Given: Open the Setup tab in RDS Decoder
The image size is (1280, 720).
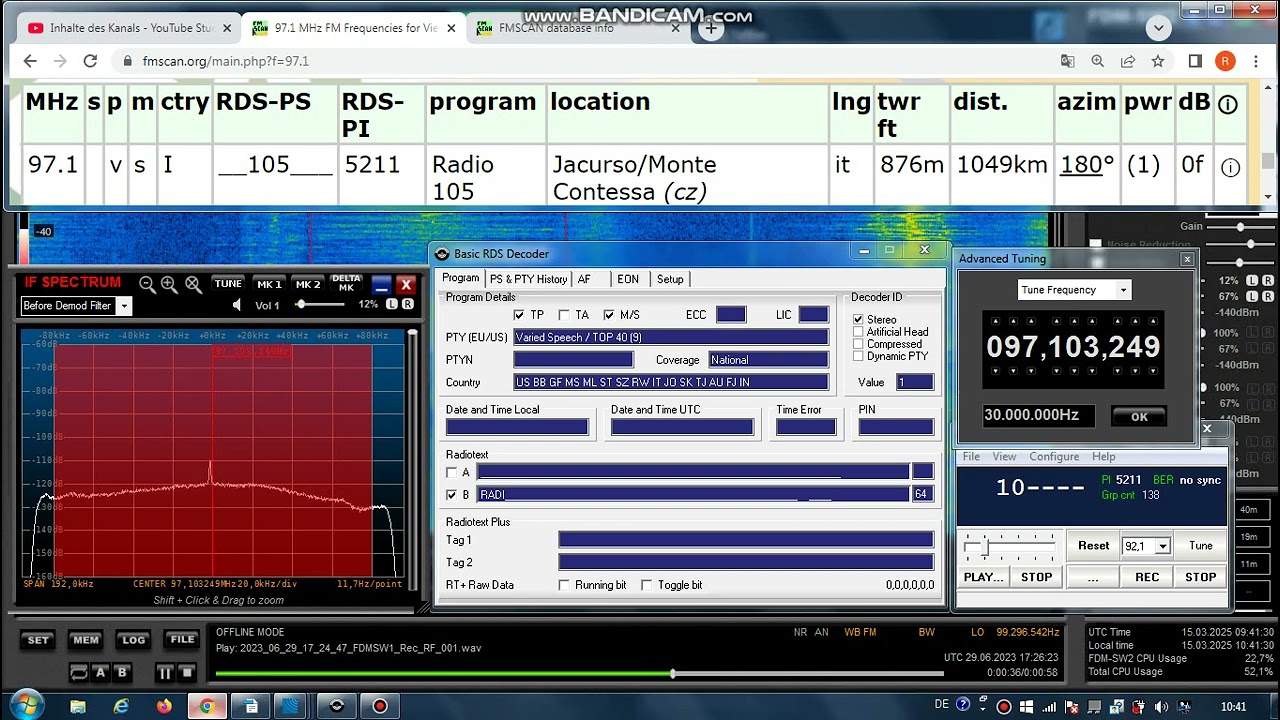Looking at the screenshot, I should coord(670,279).
